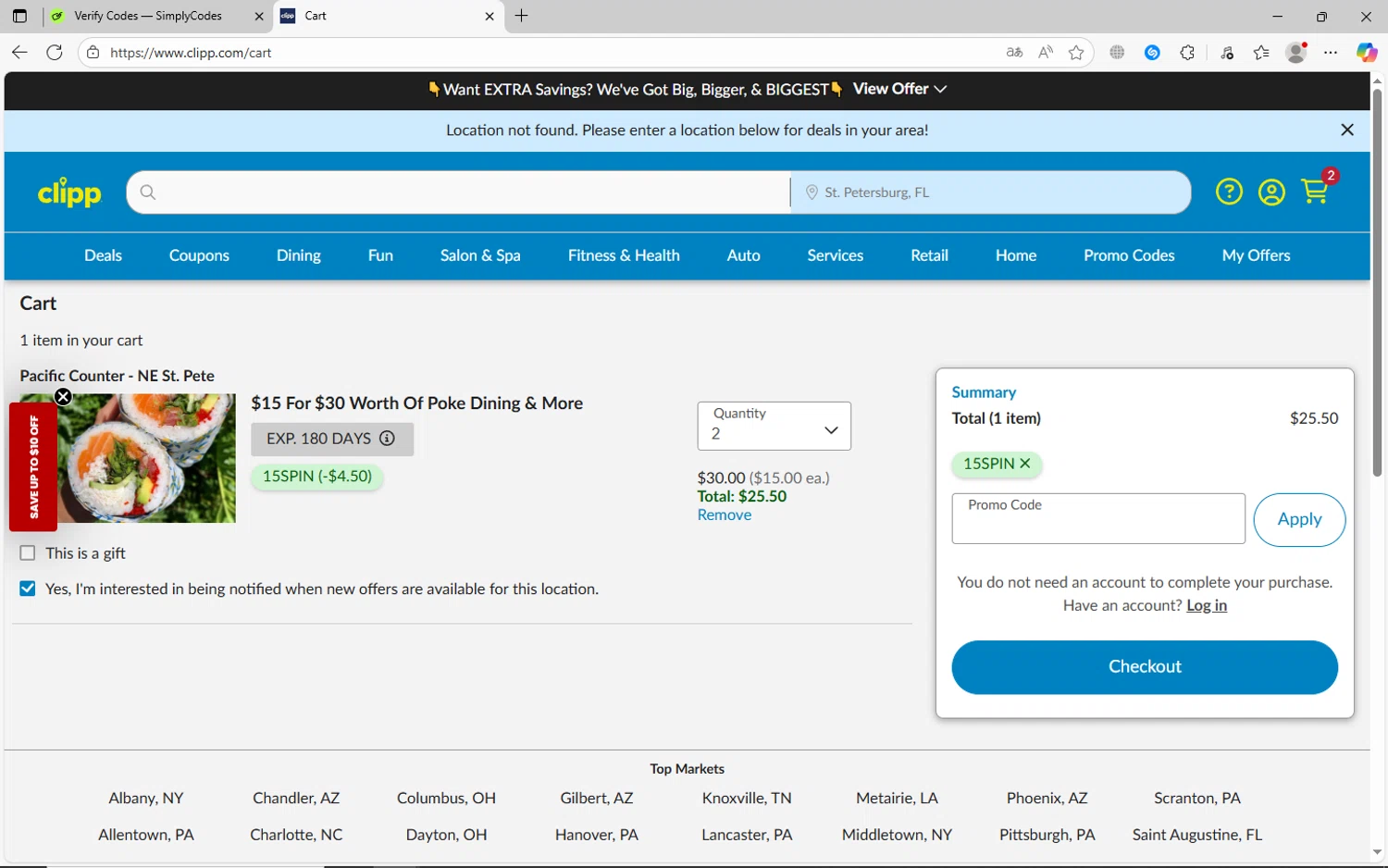1388x868 pixels.
Task: Click the Apply promo code button
Action: pos(1299,519)
